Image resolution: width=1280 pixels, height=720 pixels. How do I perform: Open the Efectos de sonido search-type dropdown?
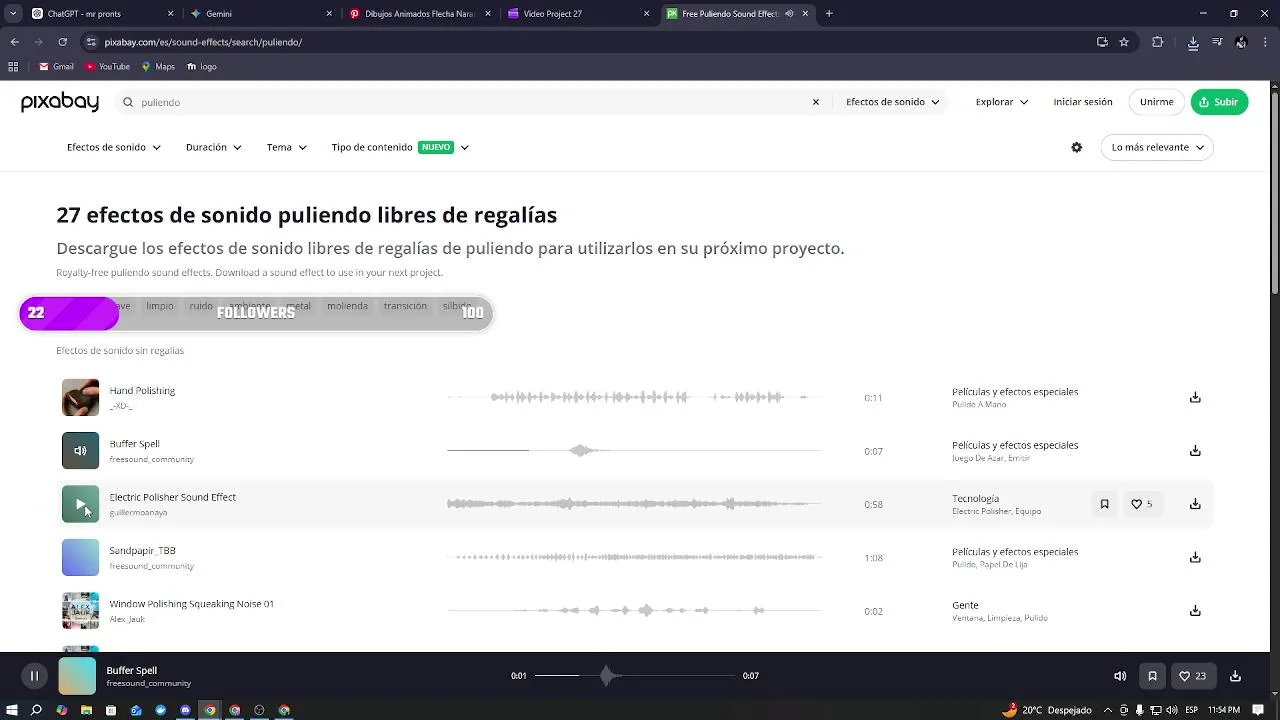893,102
